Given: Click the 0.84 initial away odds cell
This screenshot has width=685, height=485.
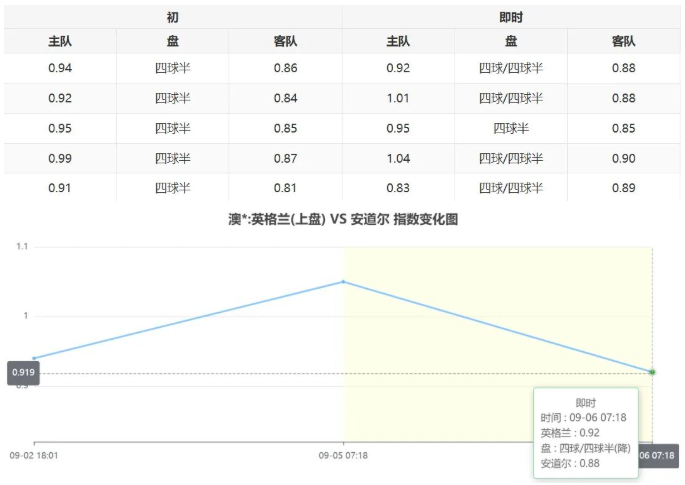Looking at the screenshot, I should point(285,98).
